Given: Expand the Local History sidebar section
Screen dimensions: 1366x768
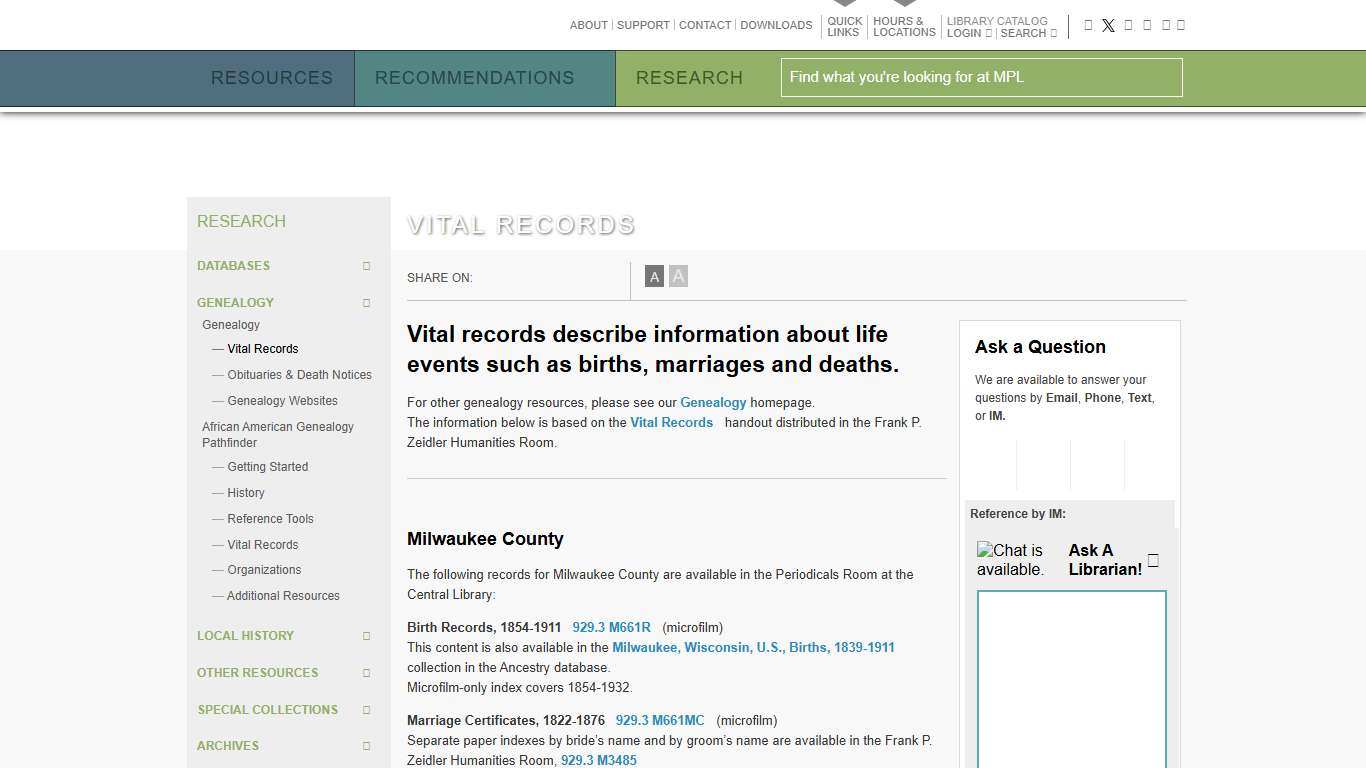Looking at the screenshot, I should click(366, 636).
